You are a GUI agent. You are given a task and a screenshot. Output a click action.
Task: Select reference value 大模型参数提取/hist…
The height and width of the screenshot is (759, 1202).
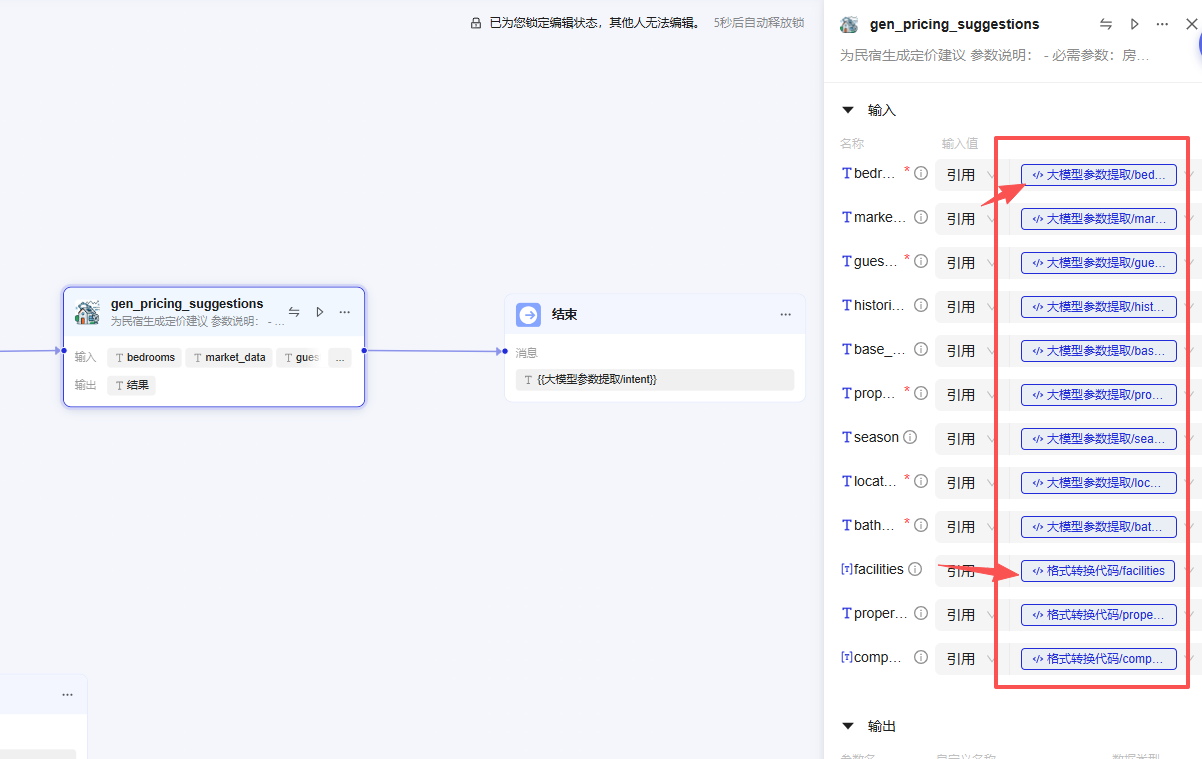(x=1098, y=307)
